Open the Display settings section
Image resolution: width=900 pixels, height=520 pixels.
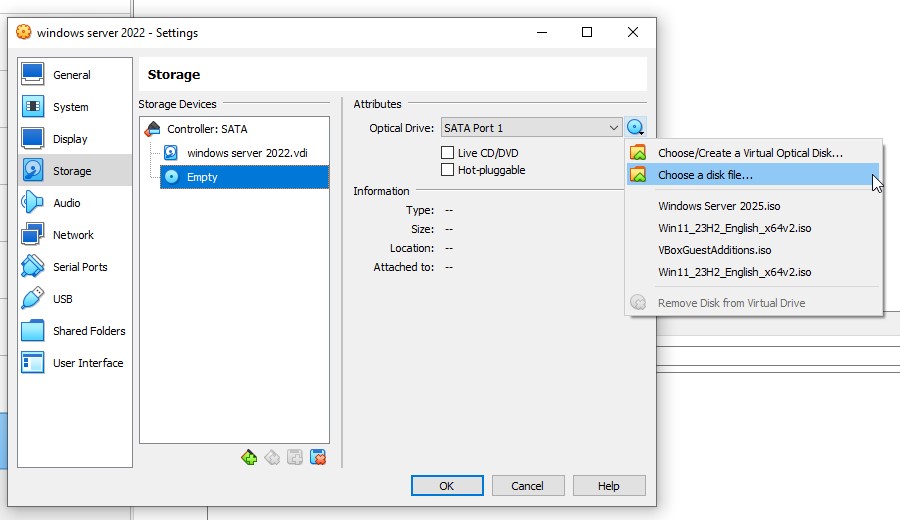click(x=70, y=139)
